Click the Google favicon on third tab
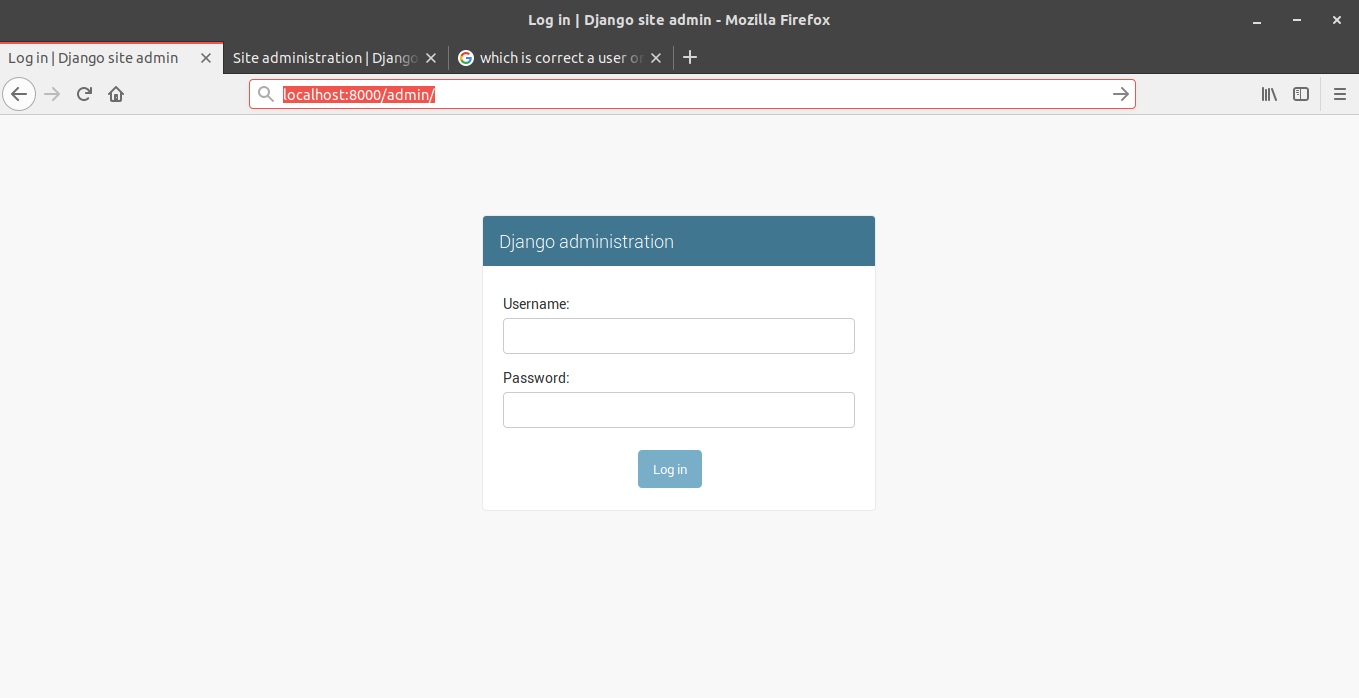 point(466,58)
